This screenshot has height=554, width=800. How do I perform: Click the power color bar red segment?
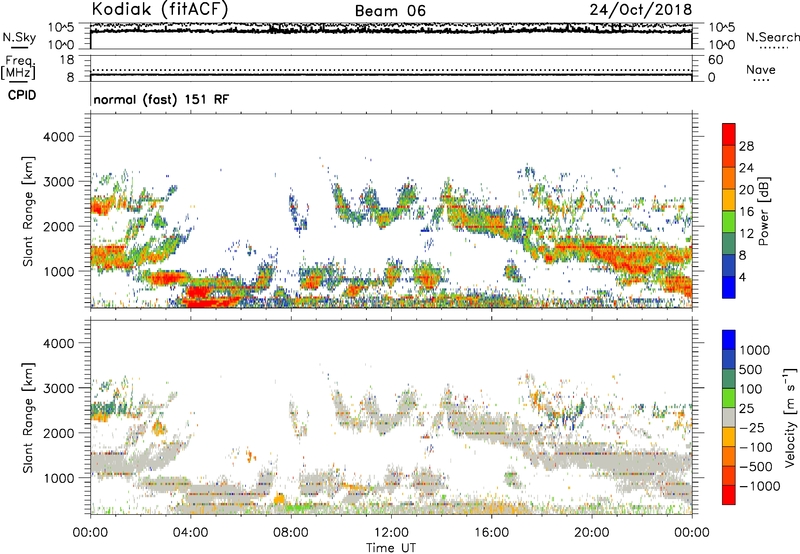click(729, 134)
